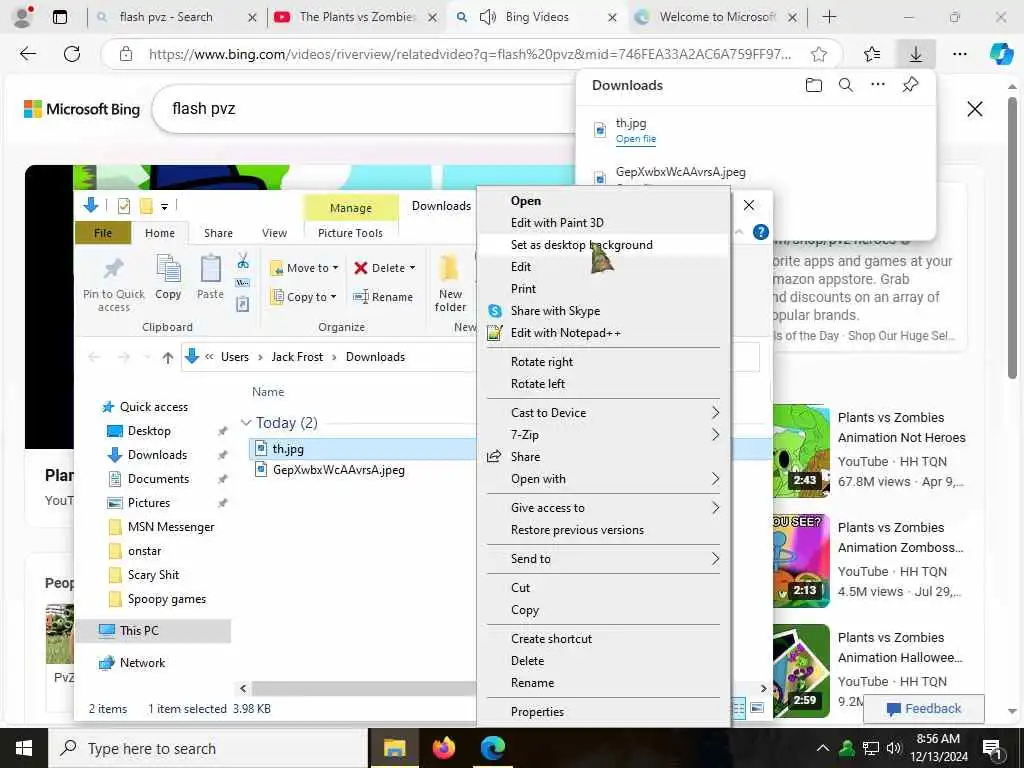
Task: Collapse the Today (2) group
Action: [246, 423]
